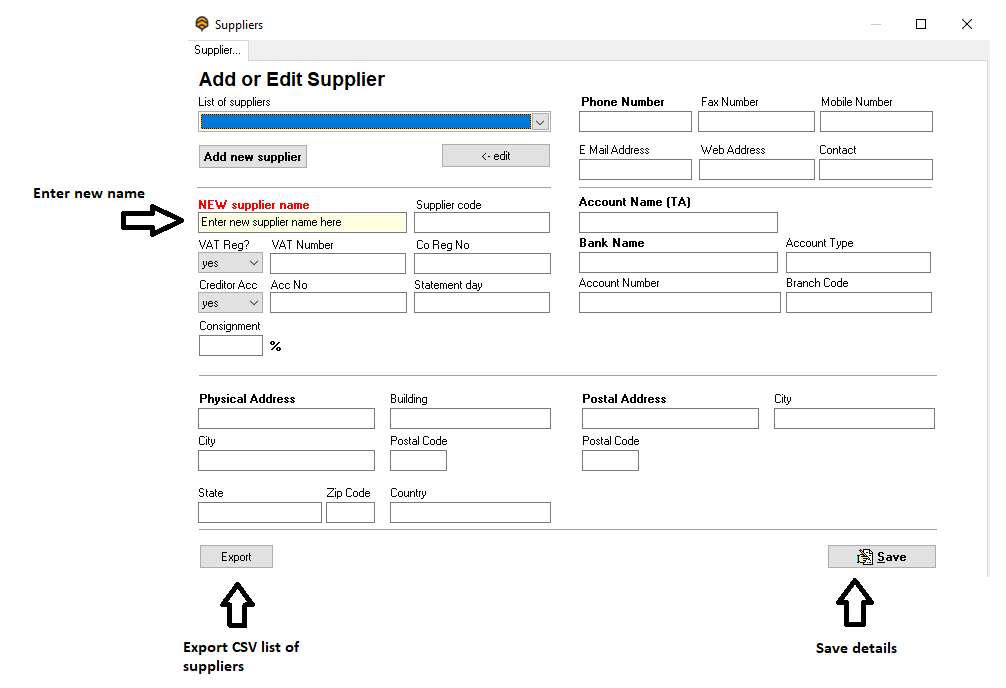
Task: Click into the E Mail Address field
Action: pos(635,170)
